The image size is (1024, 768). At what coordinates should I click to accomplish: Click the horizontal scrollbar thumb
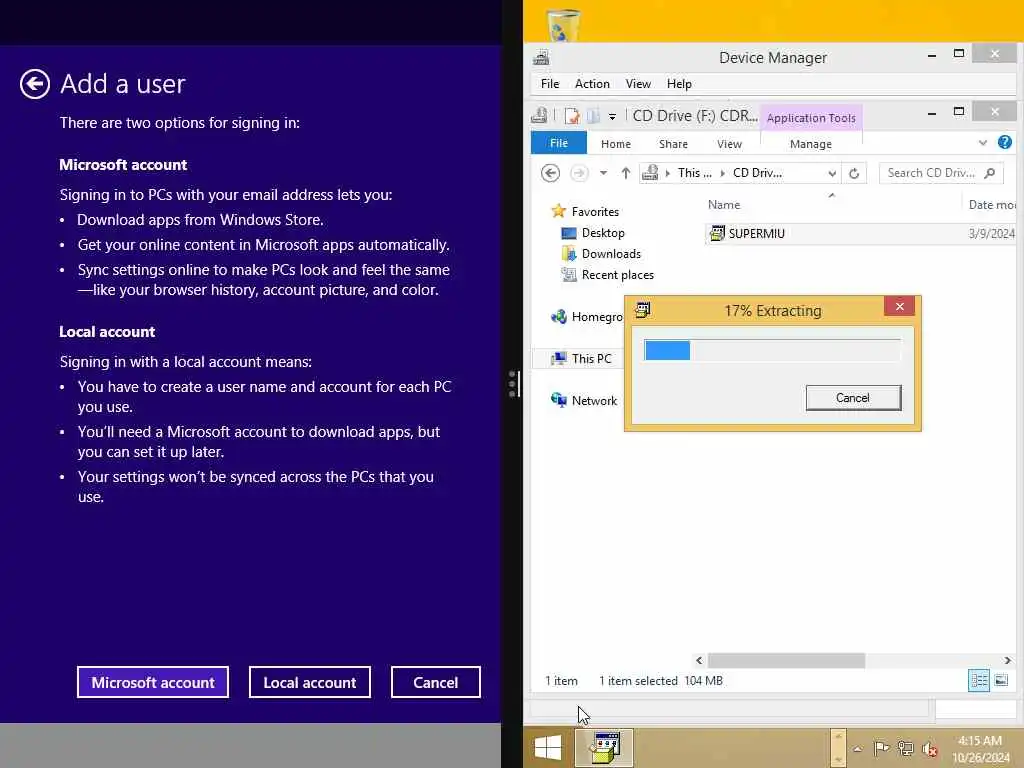tap(786, 660)
